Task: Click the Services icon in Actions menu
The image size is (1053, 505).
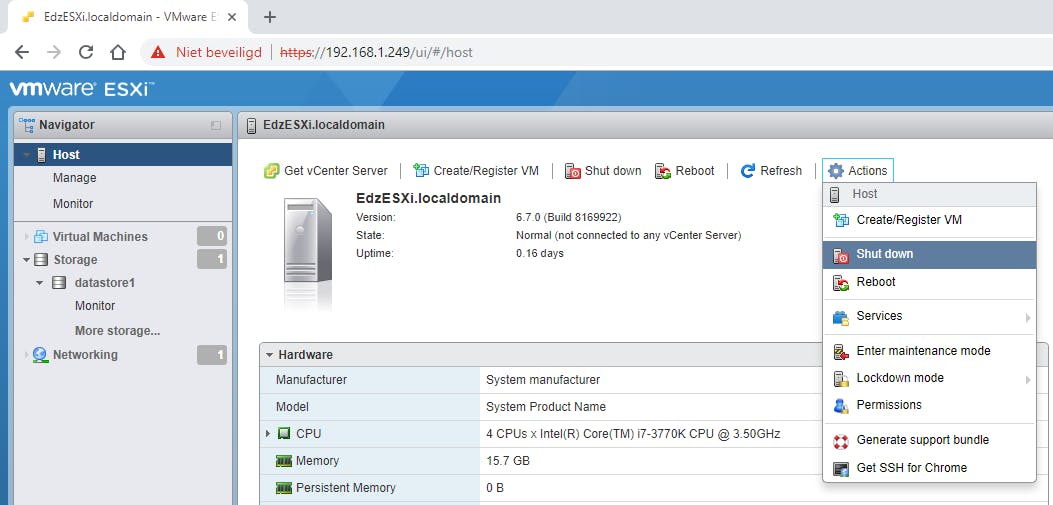Action: pos(841,317)
